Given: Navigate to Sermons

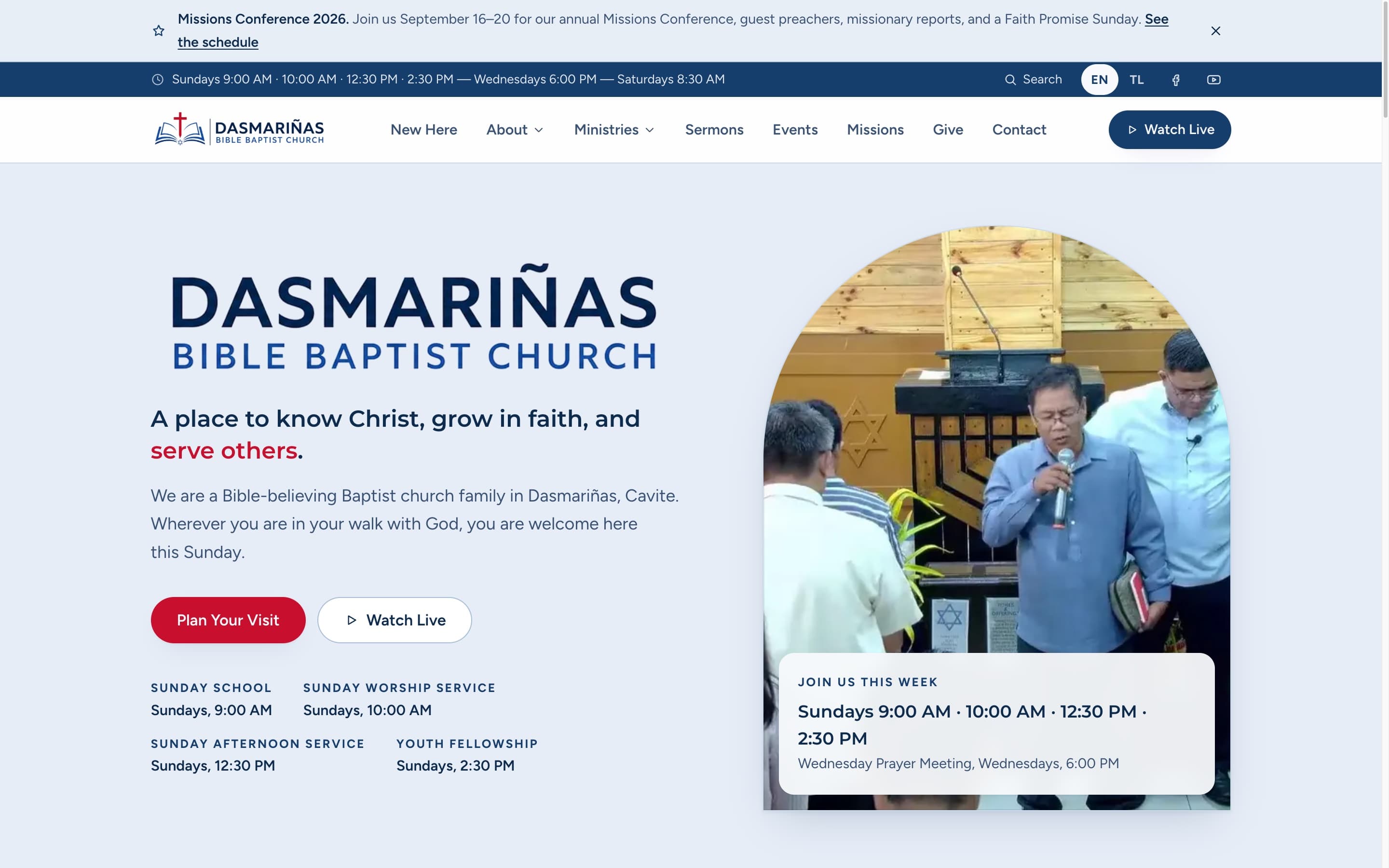Looking at the screenshot, I should point(714,130).
